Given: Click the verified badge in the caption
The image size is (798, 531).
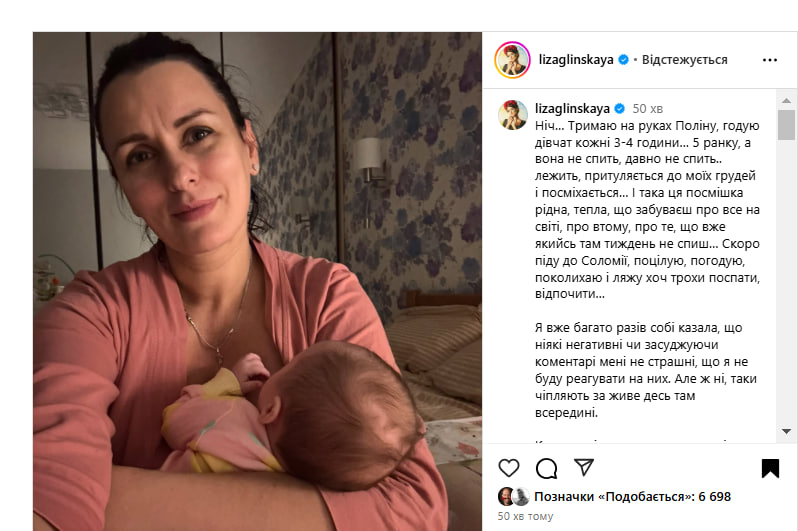Looking at the screenshot, I should (x=619, y=108).
